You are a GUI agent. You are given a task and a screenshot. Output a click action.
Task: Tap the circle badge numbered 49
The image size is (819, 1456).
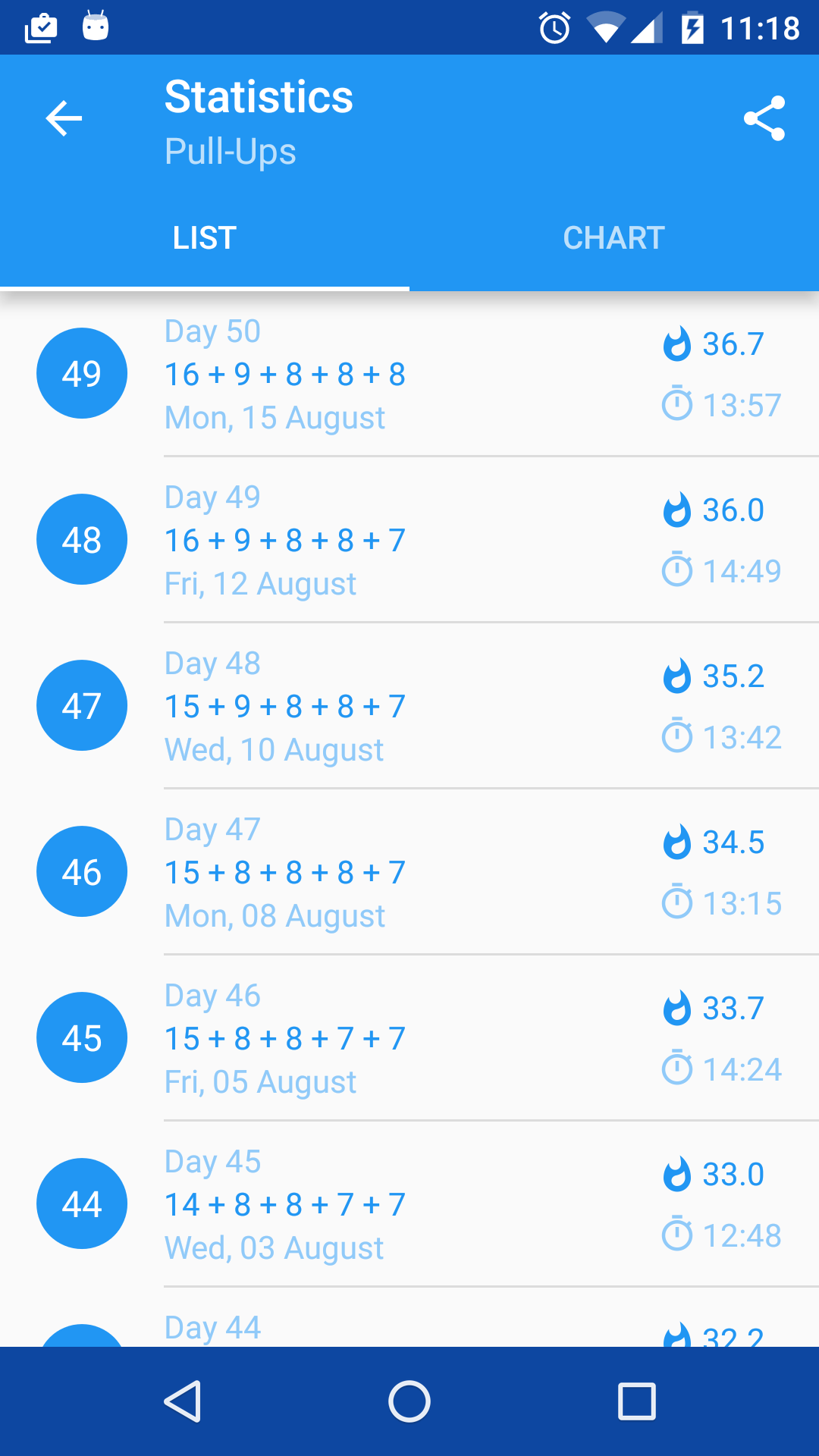click(82, 373)
